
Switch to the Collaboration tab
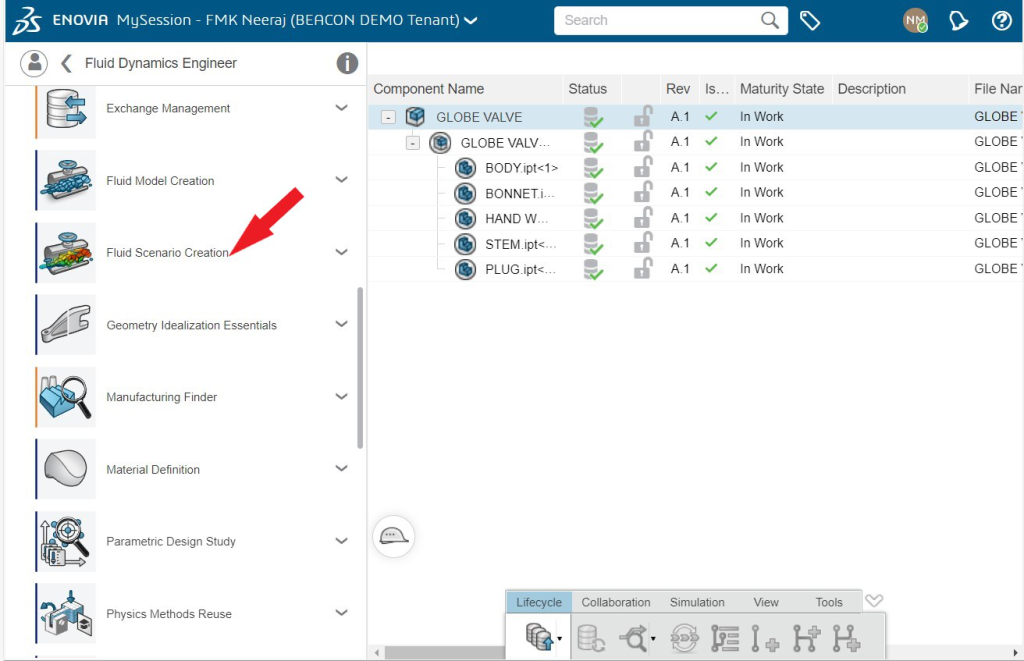click(616, 602)
